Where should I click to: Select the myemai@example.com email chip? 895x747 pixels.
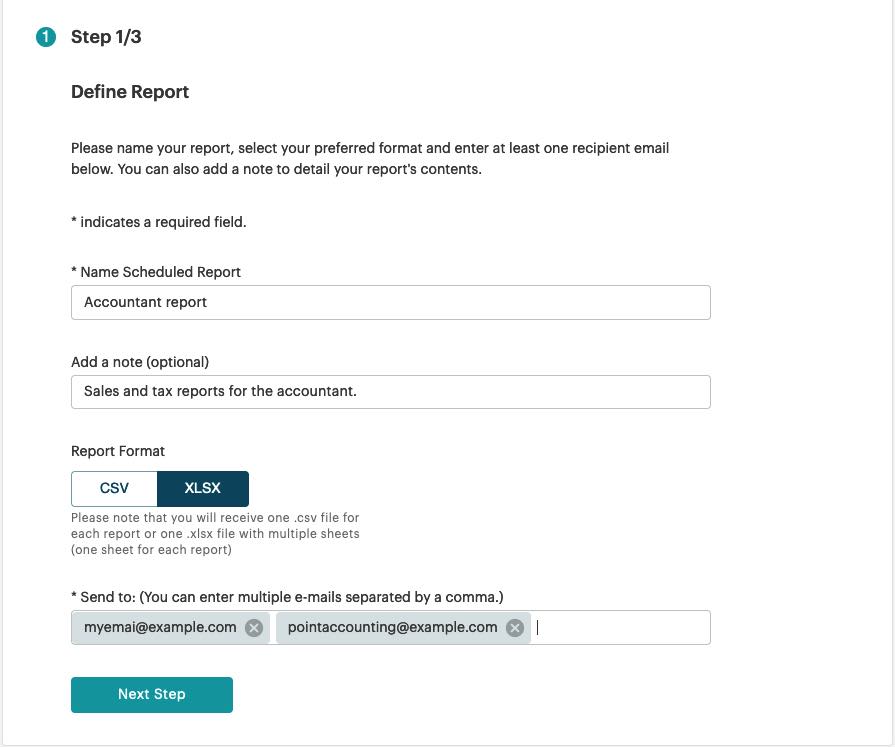(160, 628)
